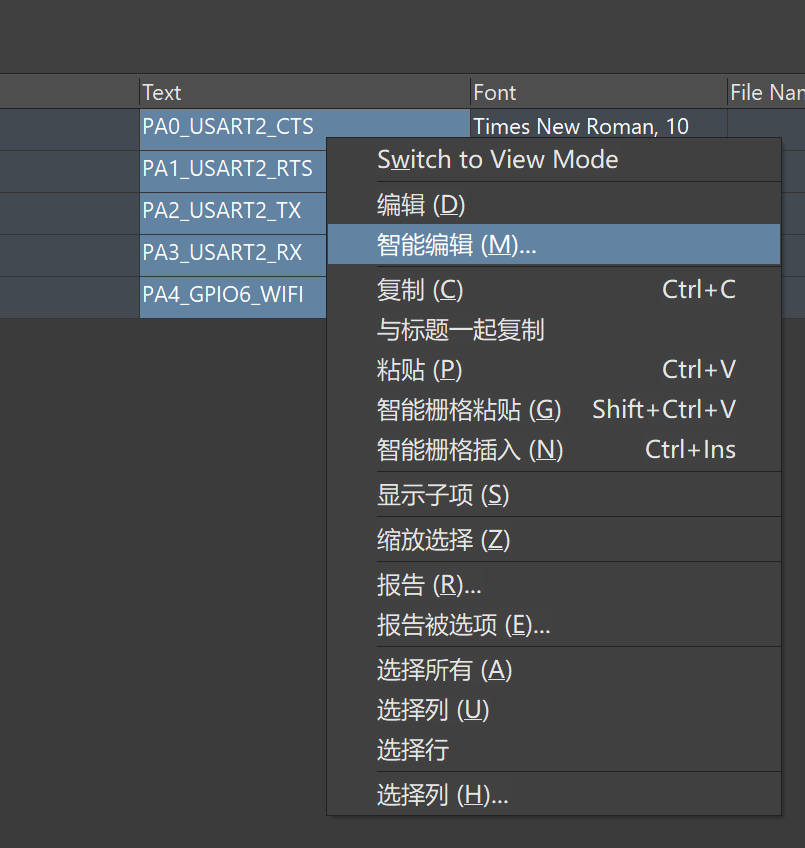Select 缩放选择 (Z) zoom selected

(x=443, y=540)
